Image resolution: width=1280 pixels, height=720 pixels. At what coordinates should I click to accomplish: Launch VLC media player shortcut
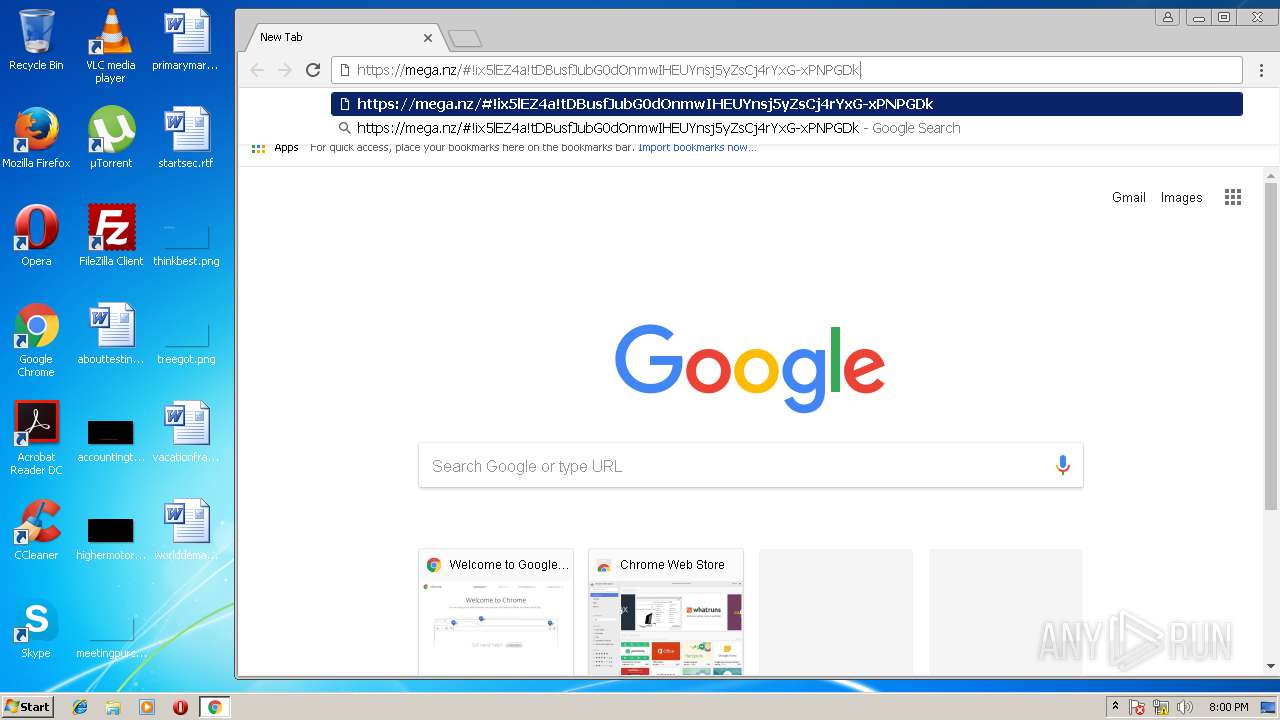(110, 46)
